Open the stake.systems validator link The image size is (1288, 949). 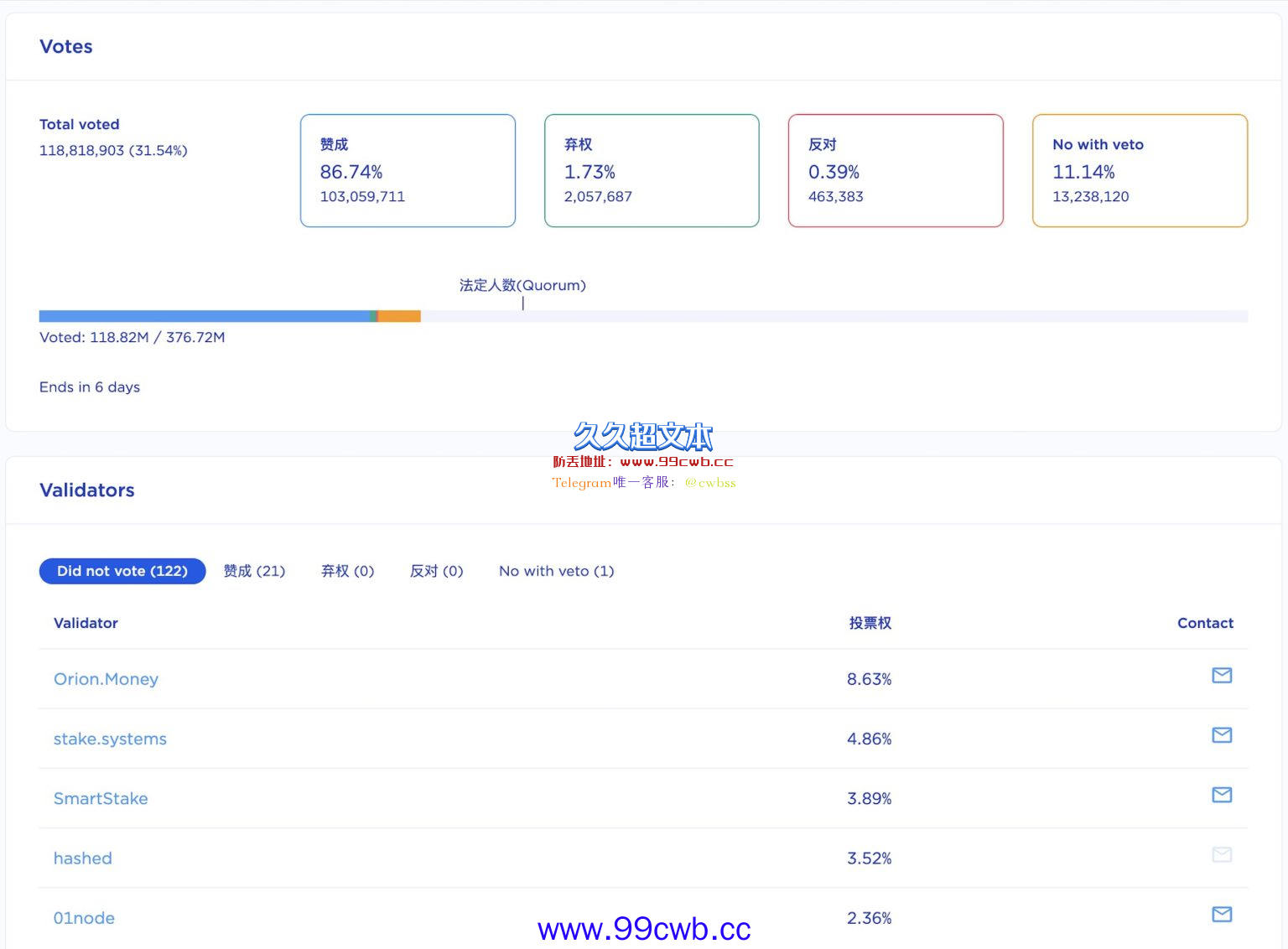pyautogui.click(x=110, y=739)
